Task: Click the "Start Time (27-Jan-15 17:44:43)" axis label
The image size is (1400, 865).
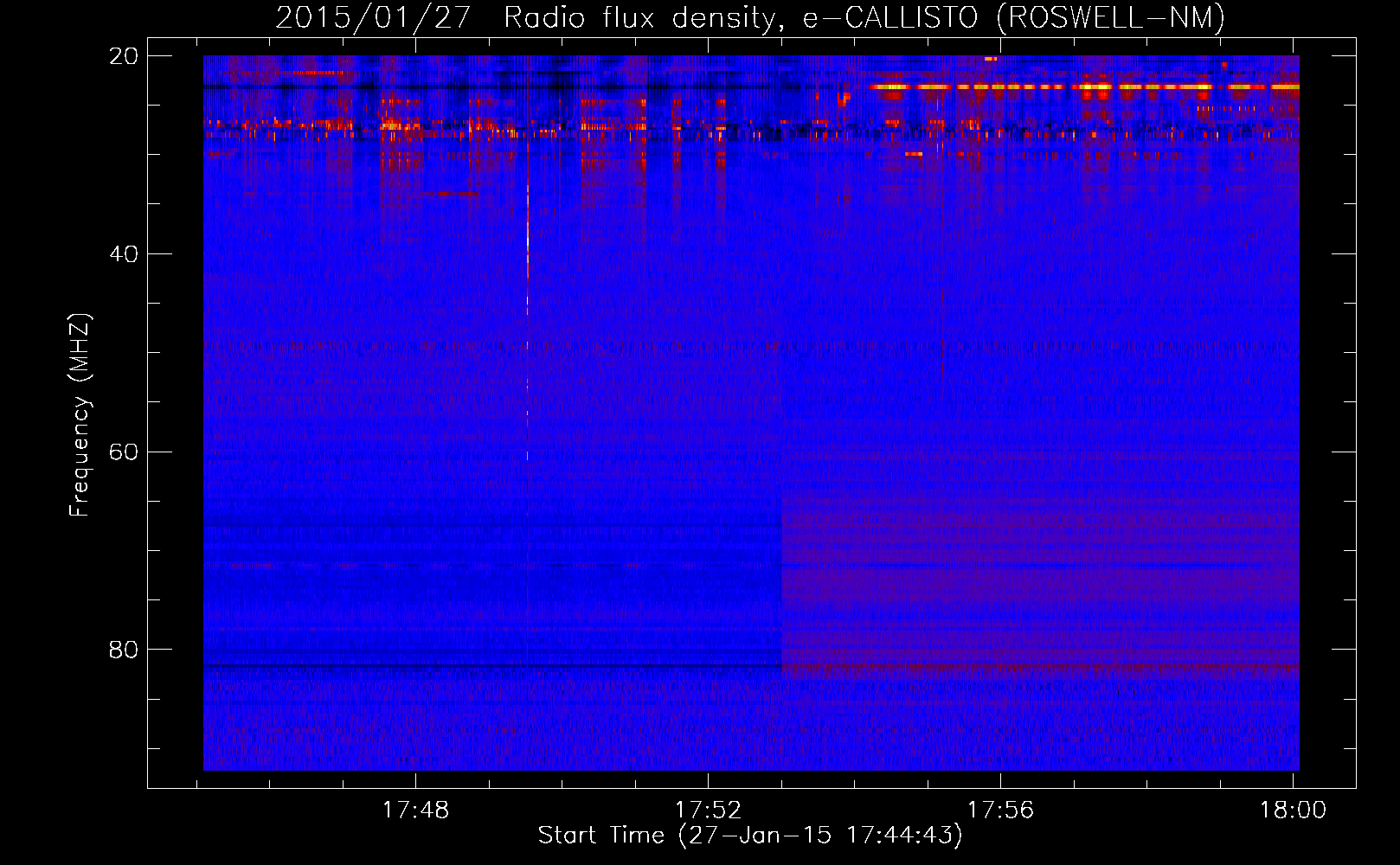Action: [750, 836]
